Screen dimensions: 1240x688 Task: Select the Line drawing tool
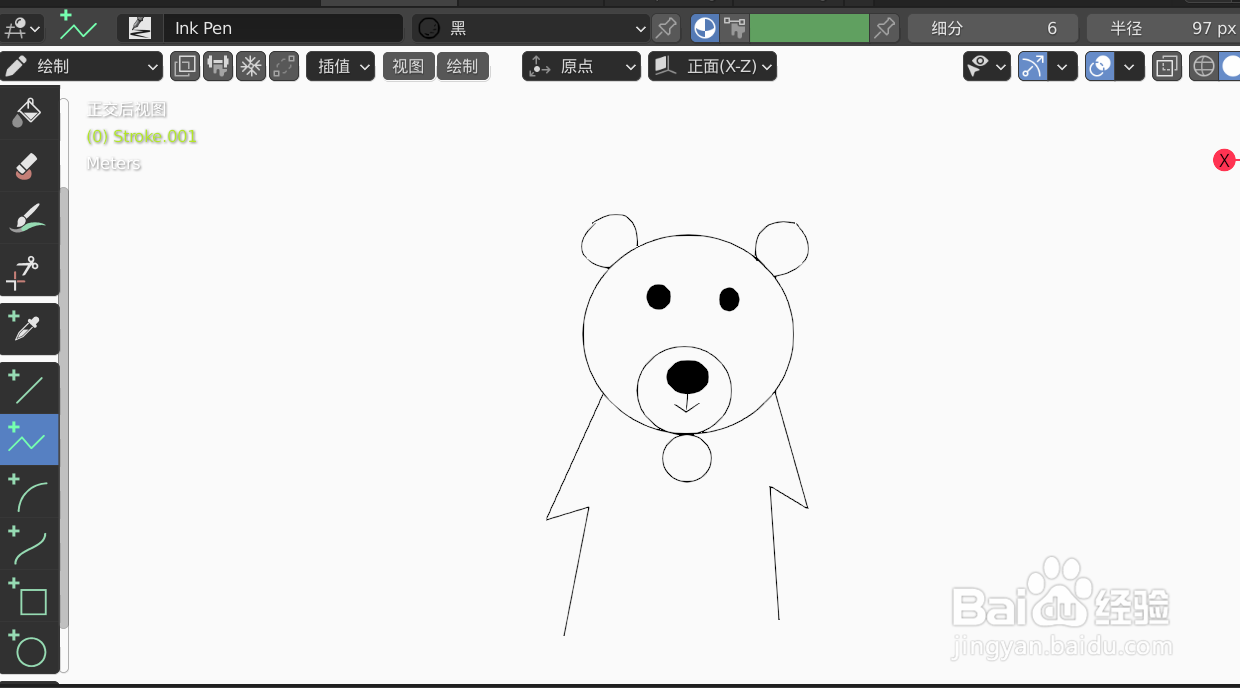point(28,387)
